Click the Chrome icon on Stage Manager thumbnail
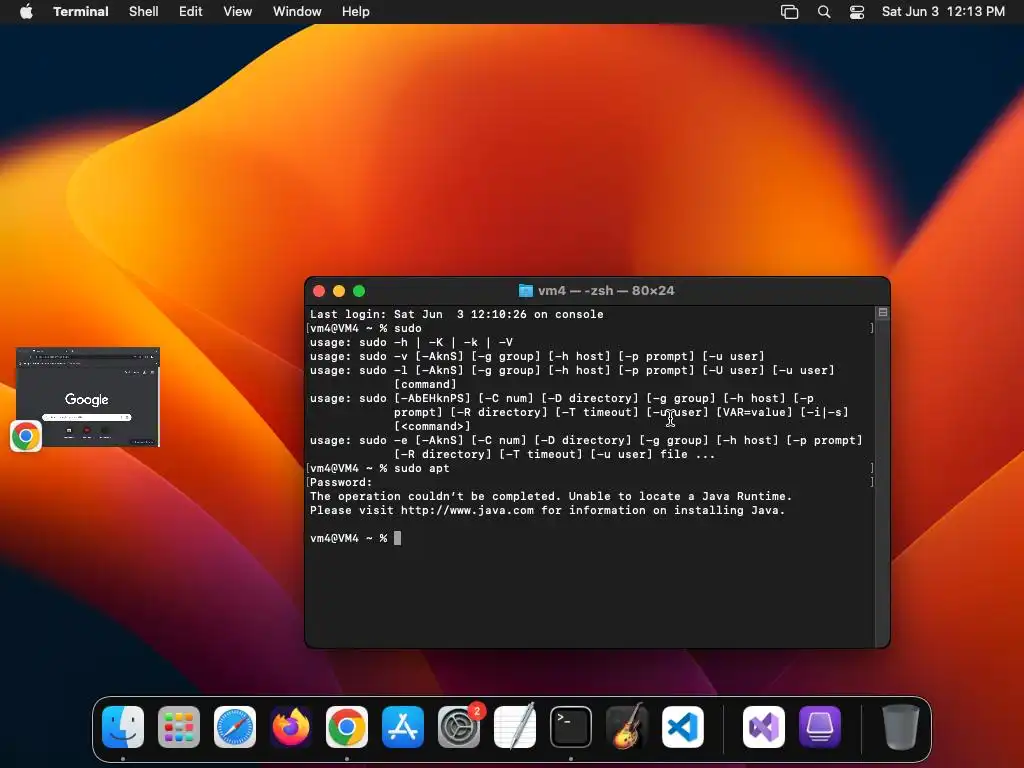1024x768 pixels. [26, 436]
